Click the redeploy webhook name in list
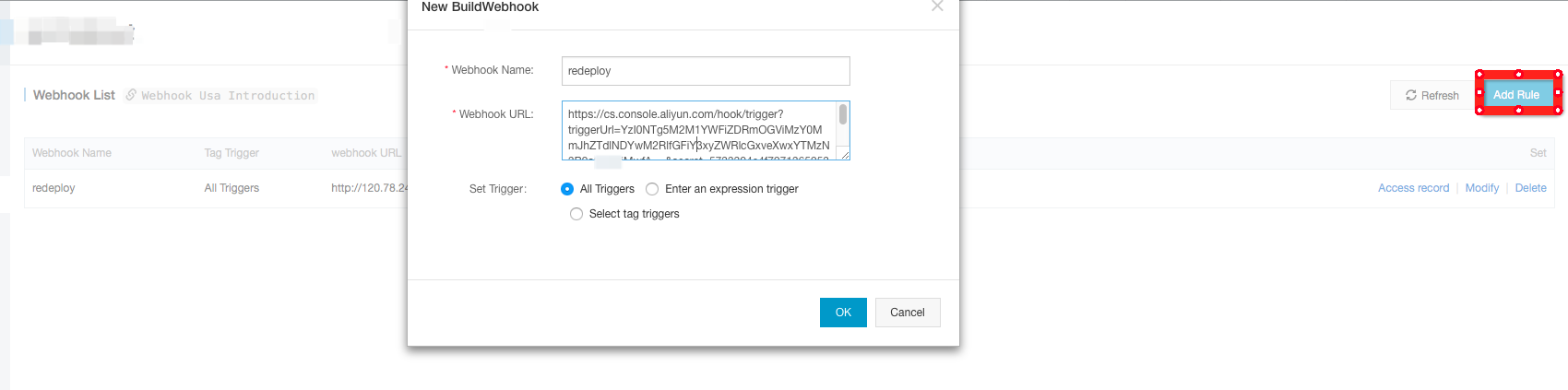 pyautogui.click(x=53, y=188)
